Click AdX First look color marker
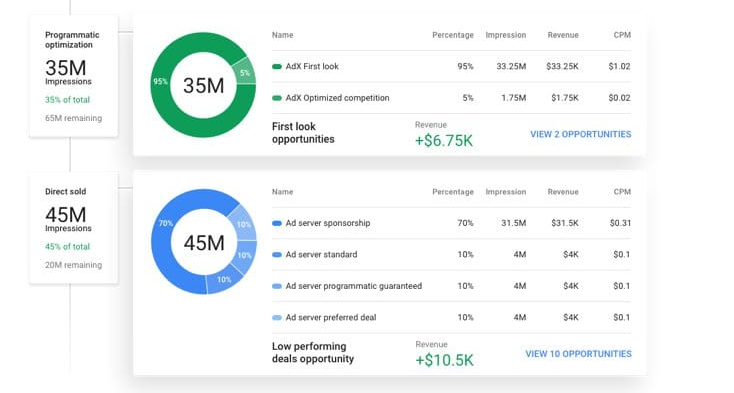This screenshot has height=393, width=734. coord(277,66)
